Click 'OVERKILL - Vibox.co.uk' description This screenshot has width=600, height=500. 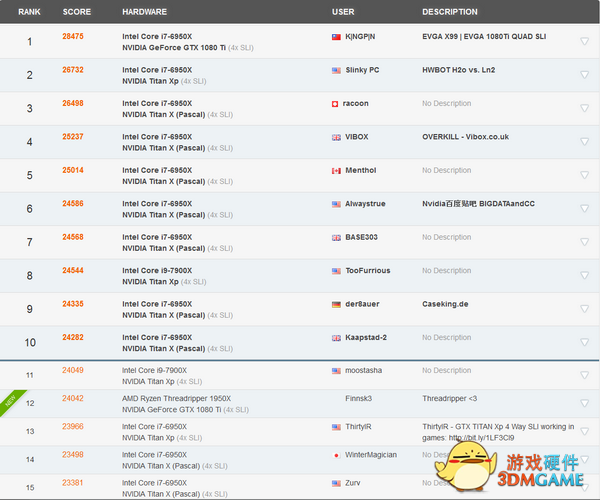(465, 137)
